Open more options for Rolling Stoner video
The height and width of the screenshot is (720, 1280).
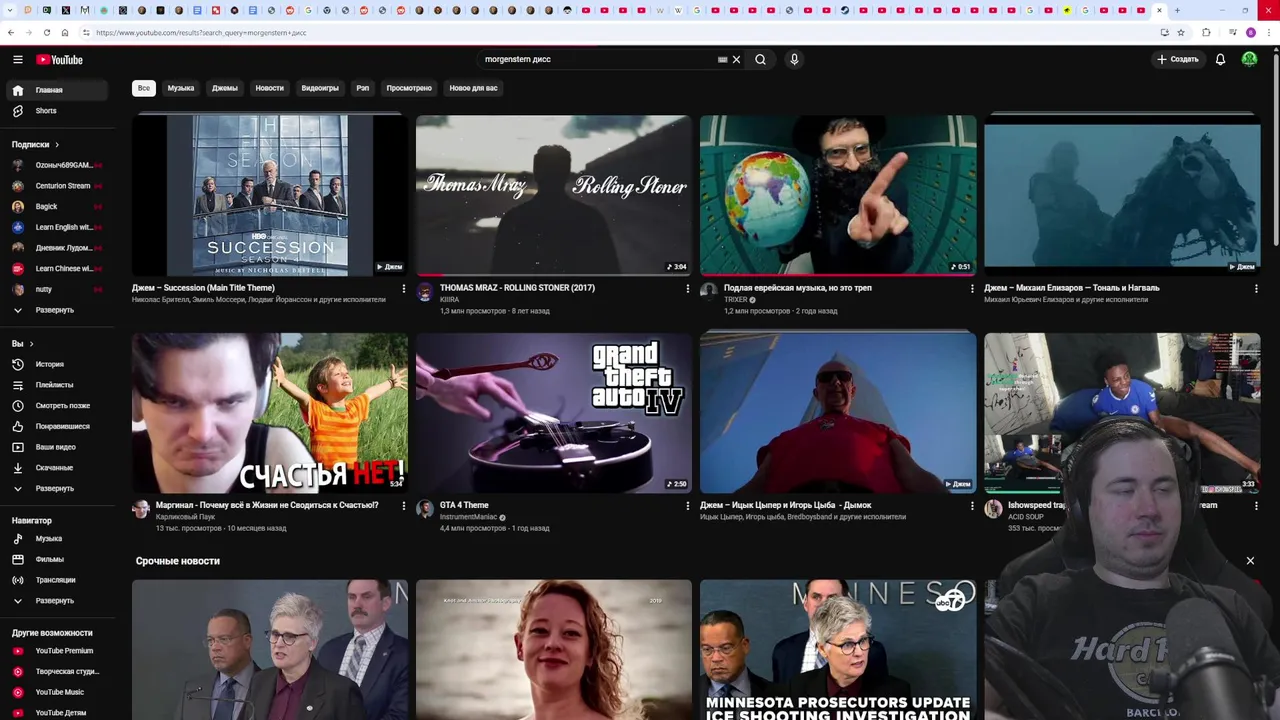[x=687, y=289]
